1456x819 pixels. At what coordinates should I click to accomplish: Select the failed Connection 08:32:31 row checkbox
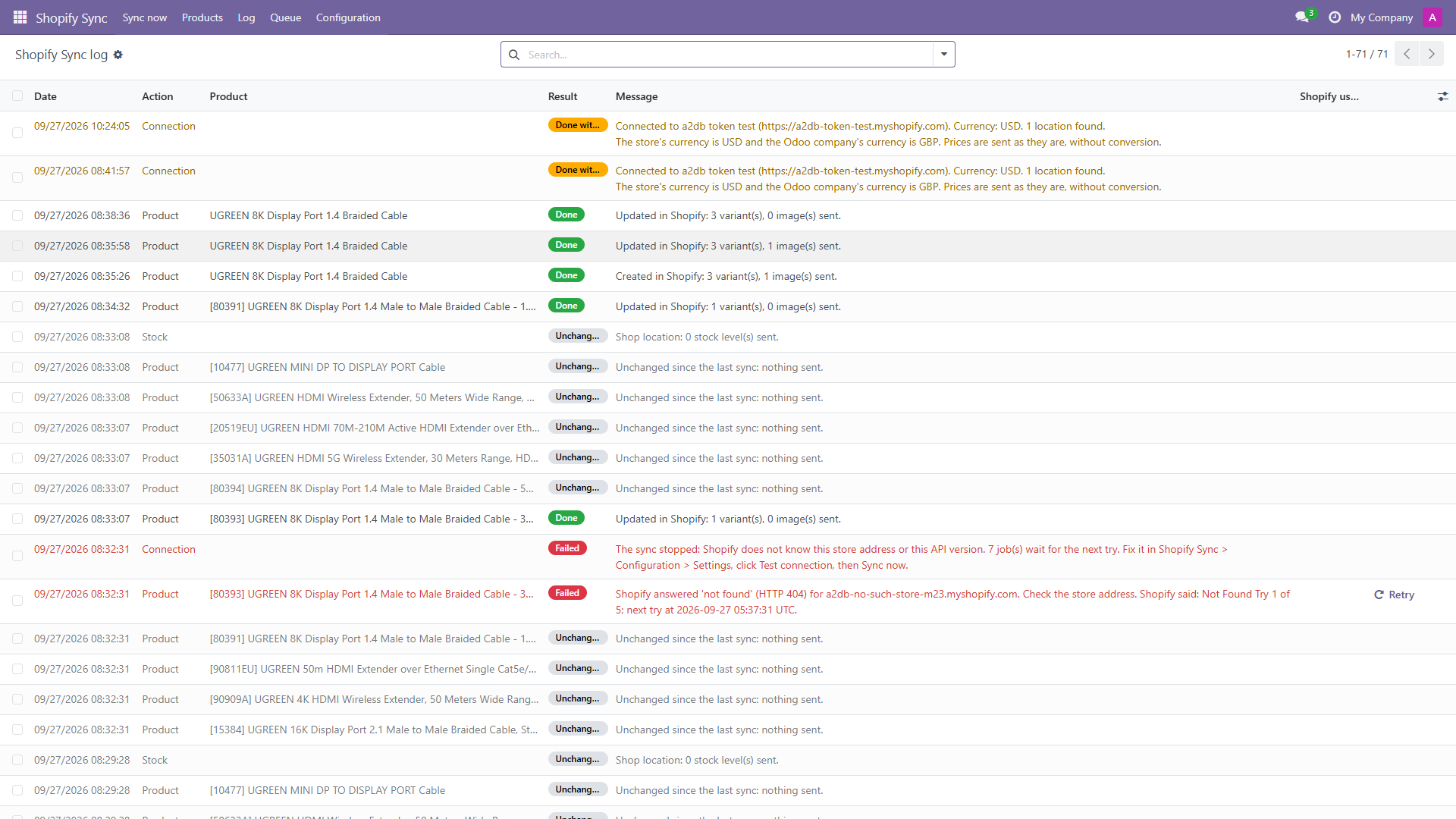(17, 556)
